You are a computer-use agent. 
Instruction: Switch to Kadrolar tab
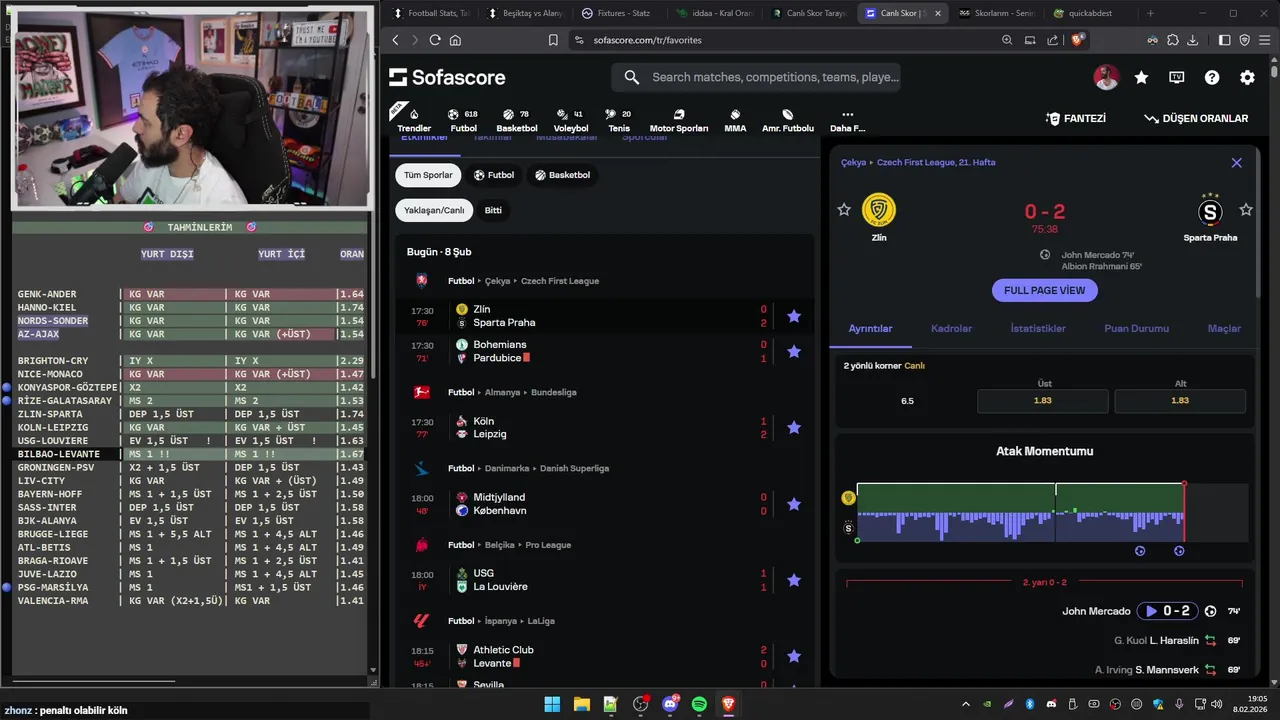pos(951,328)
